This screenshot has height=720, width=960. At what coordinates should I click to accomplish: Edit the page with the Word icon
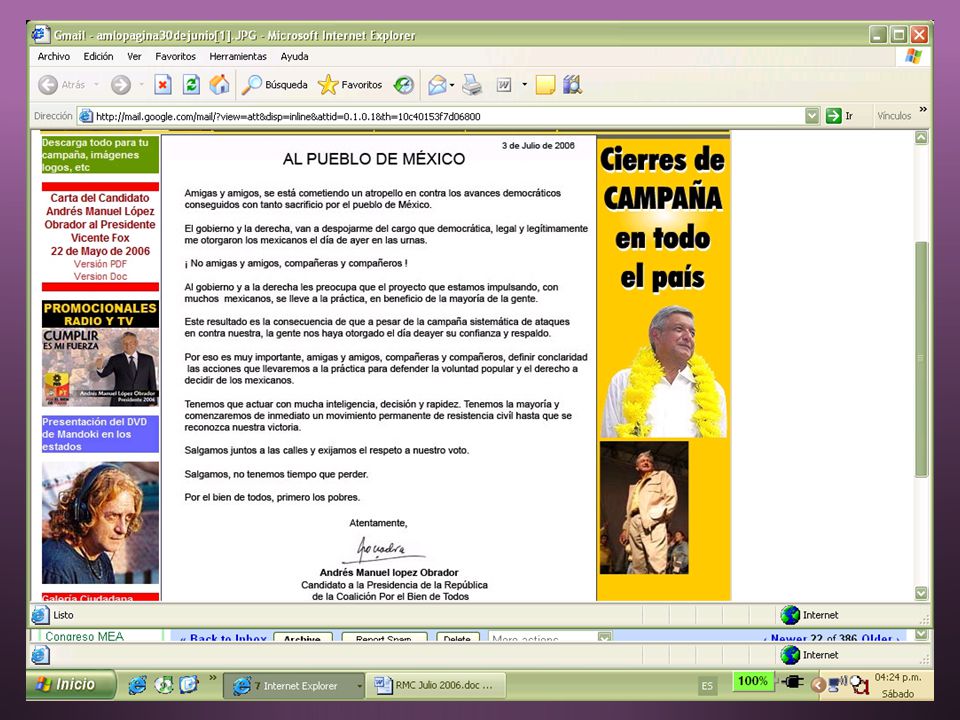pyautogui.click(x=504, y=84)
